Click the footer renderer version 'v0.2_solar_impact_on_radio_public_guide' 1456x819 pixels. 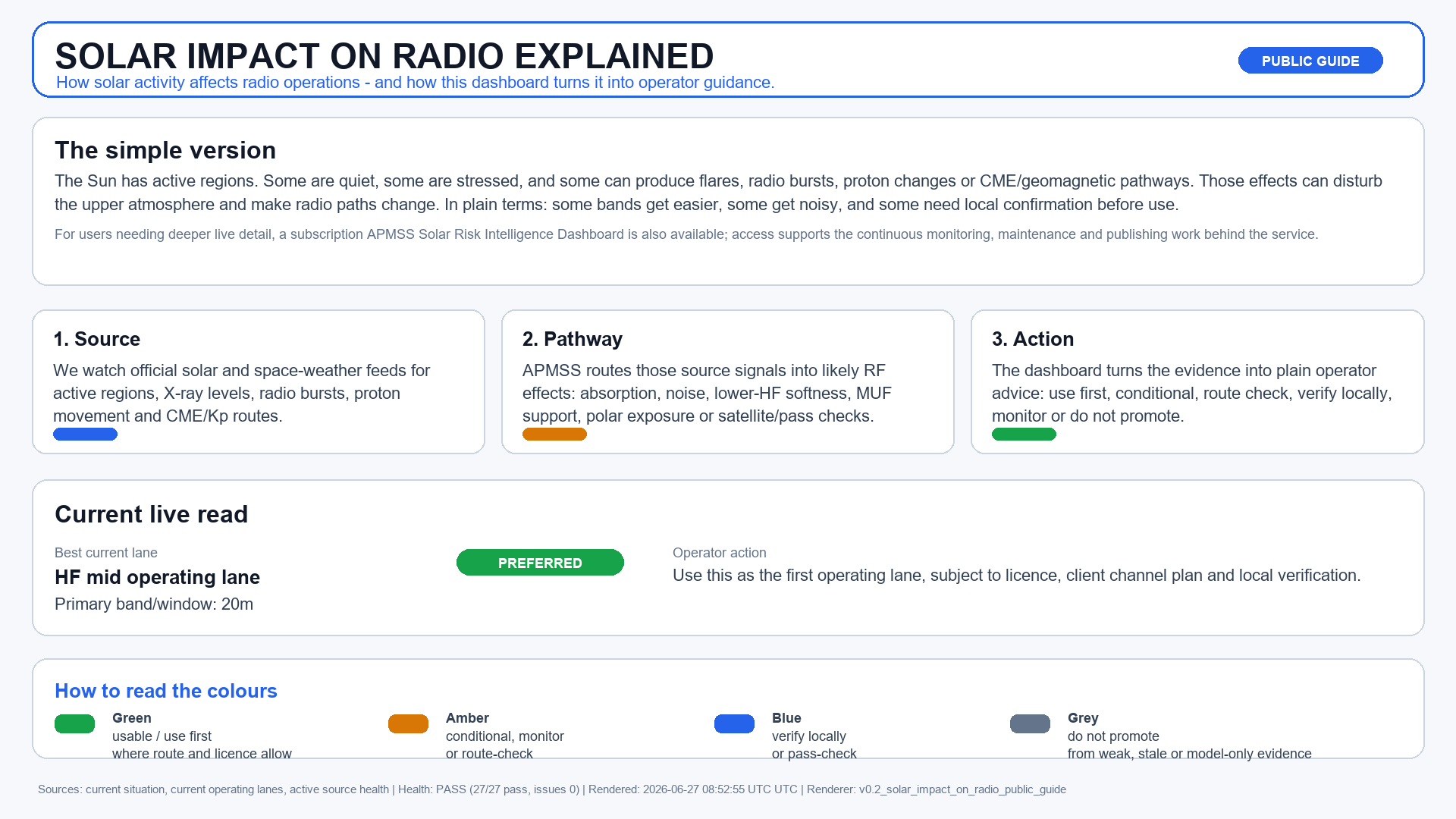pyautogui.click(x=962, y=789)
